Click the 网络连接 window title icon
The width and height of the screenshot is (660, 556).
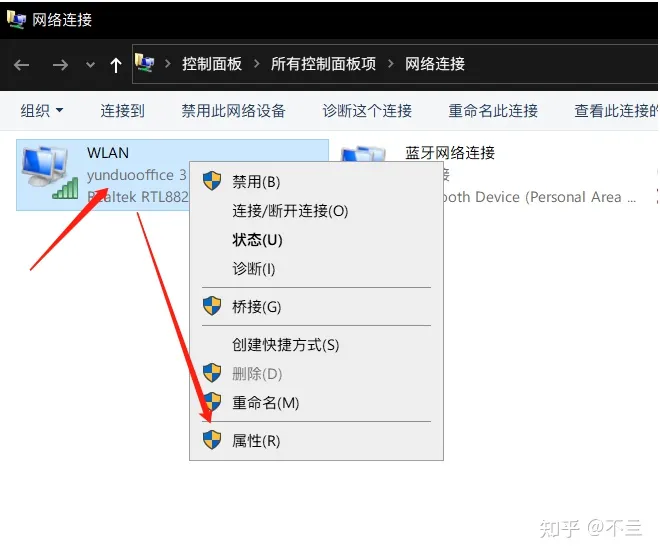pyautogui.click(x=16, y=19)
